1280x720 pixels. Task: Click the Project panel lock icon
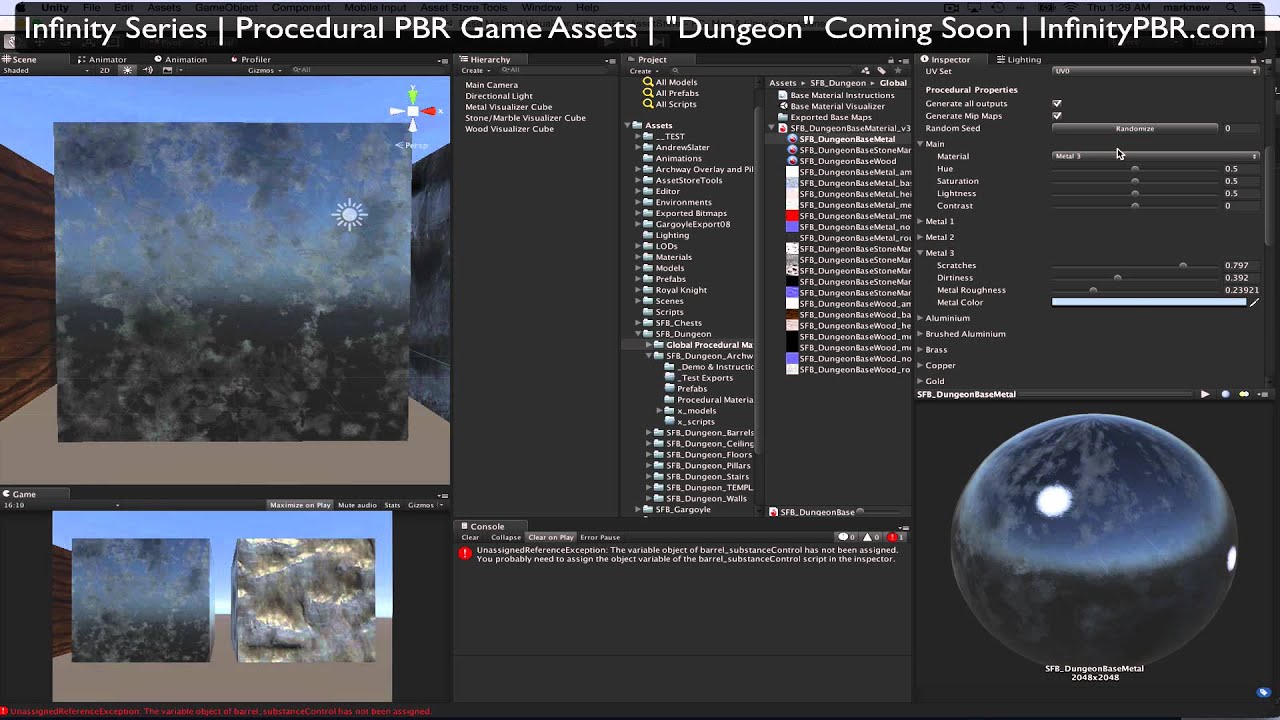(x=892, y=60)
